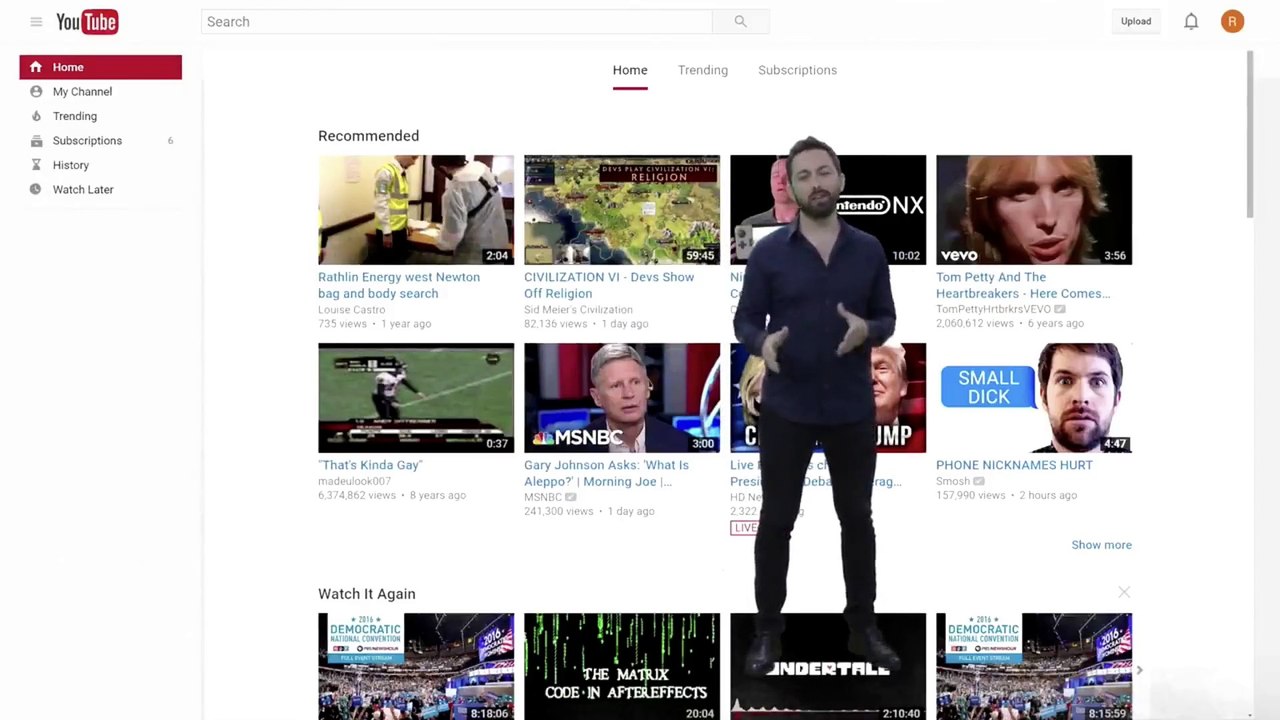Click the Matrix Code in AfterEffects thumbnail

tap(622, 666)
